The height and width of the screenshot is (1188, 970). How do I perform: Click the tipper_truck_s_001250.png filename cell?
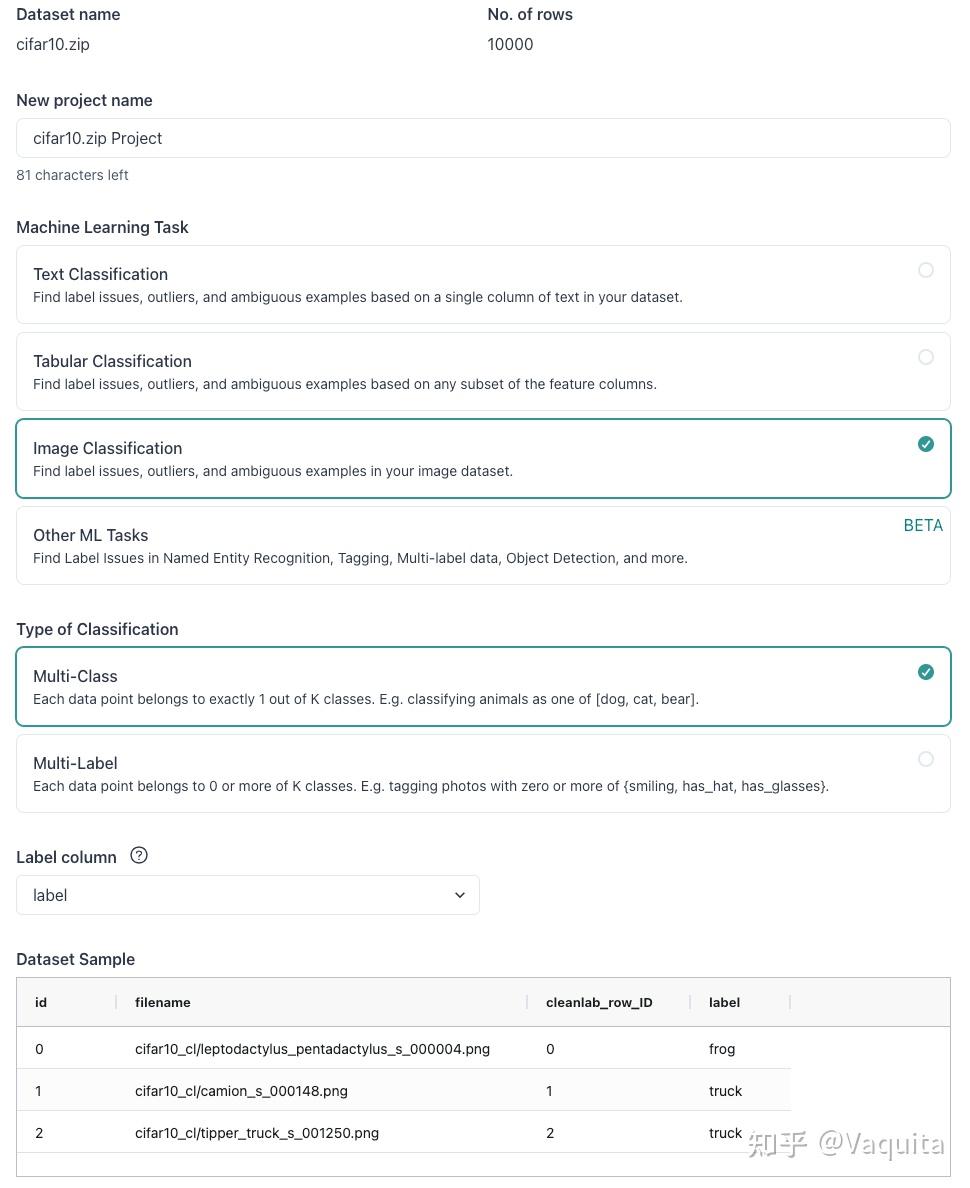pos(257,1133)
